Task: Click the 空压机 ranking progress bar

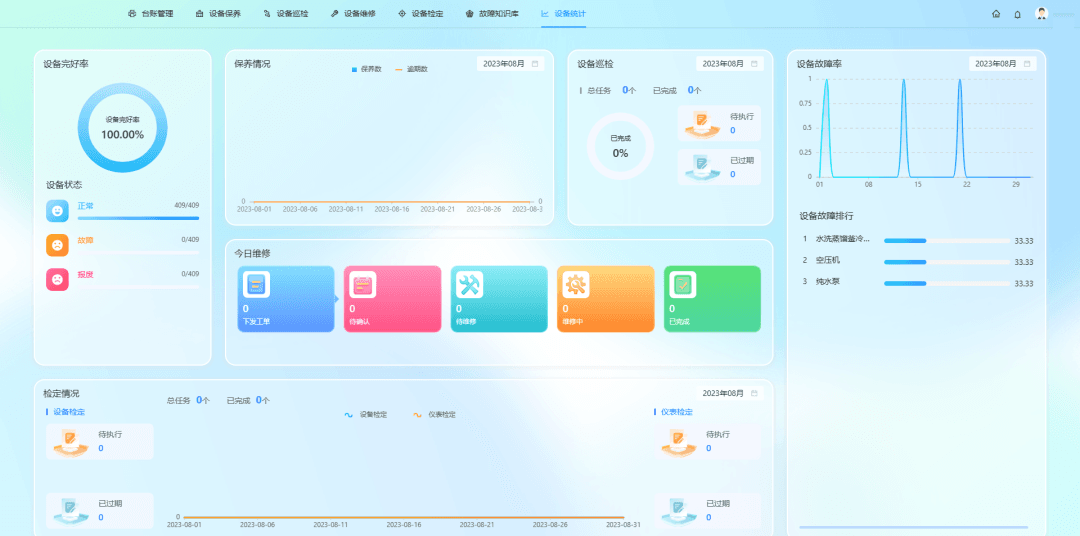Action: (947, 262)
